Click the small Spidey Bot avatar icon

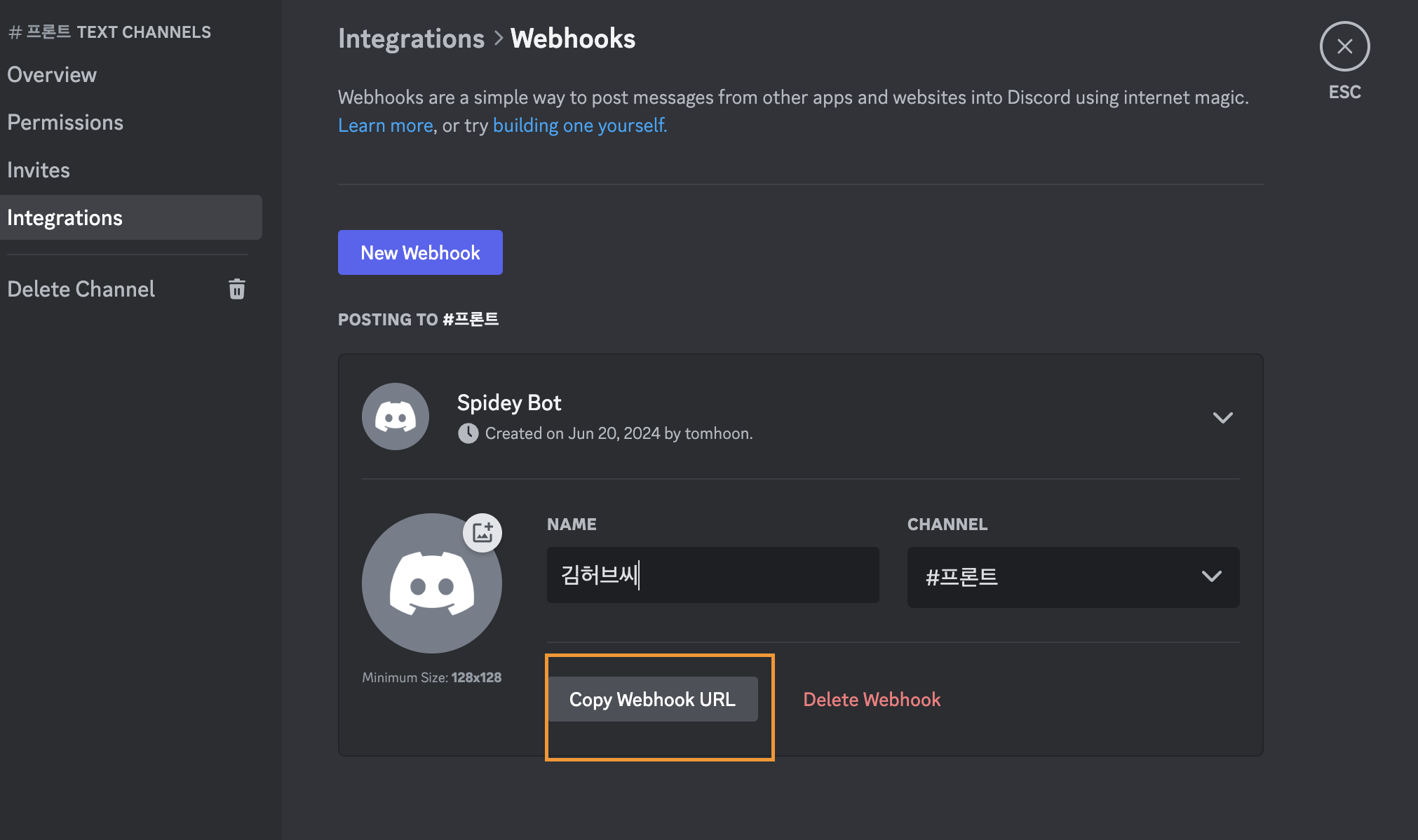coord(396,416)
